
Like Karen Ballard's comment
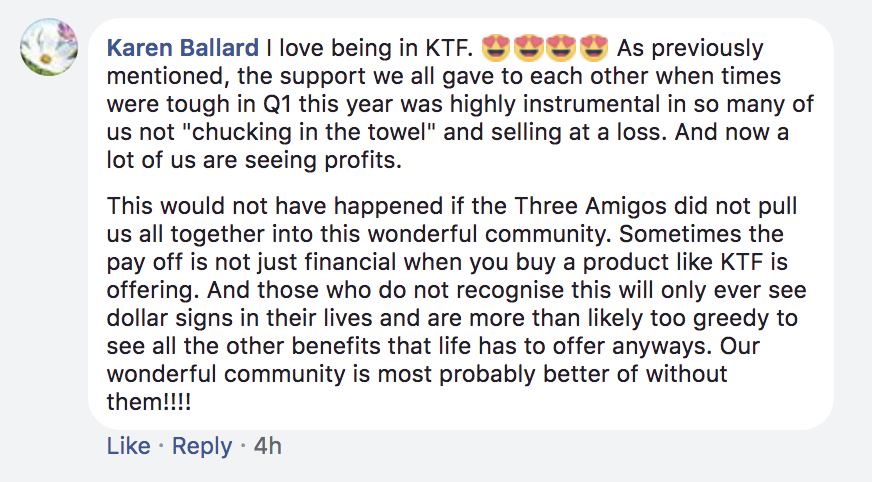pyautogui.click(x=128, y=446)
